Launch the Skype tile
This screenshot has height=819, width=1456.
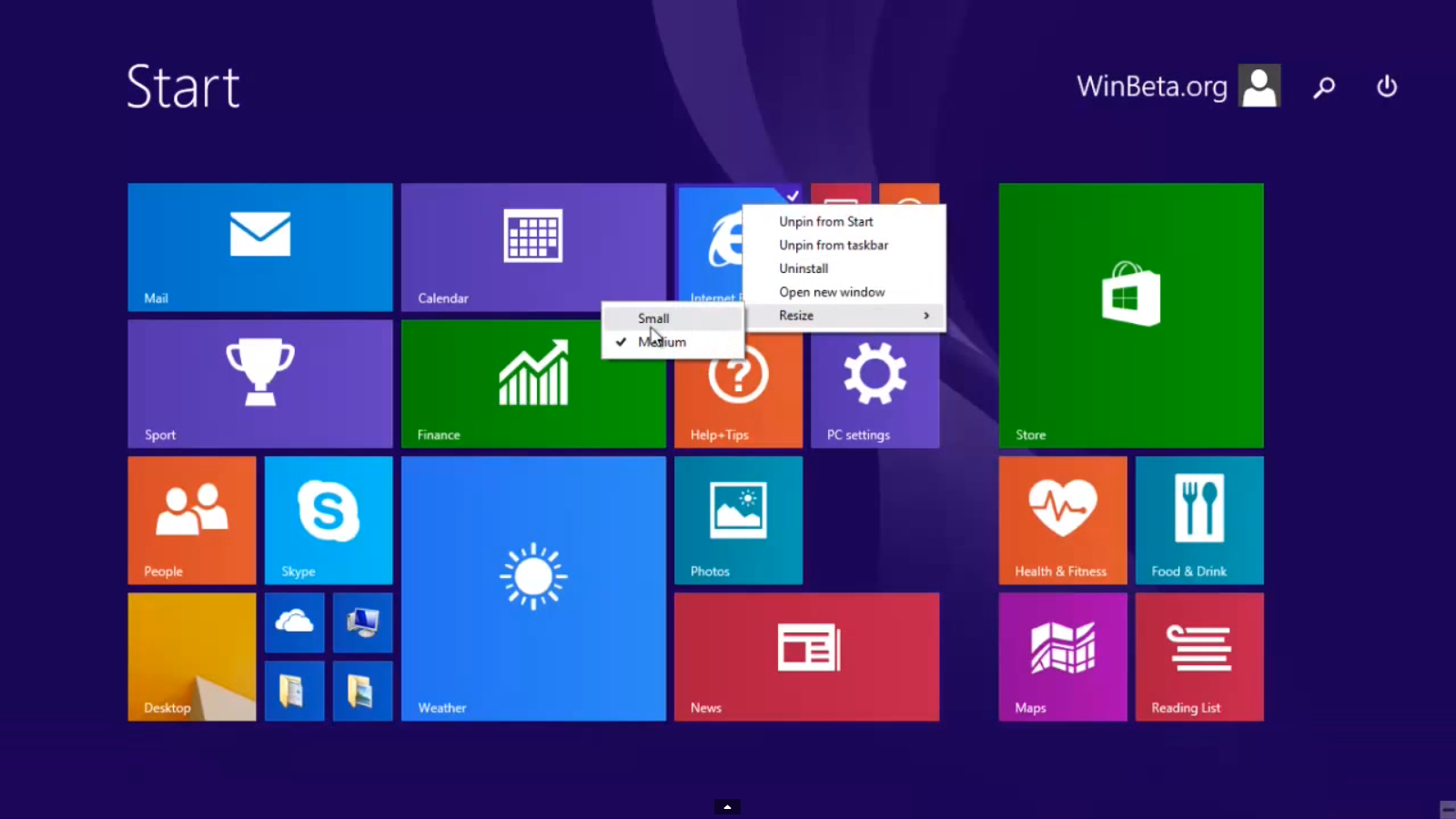click(x=328, y=520)
